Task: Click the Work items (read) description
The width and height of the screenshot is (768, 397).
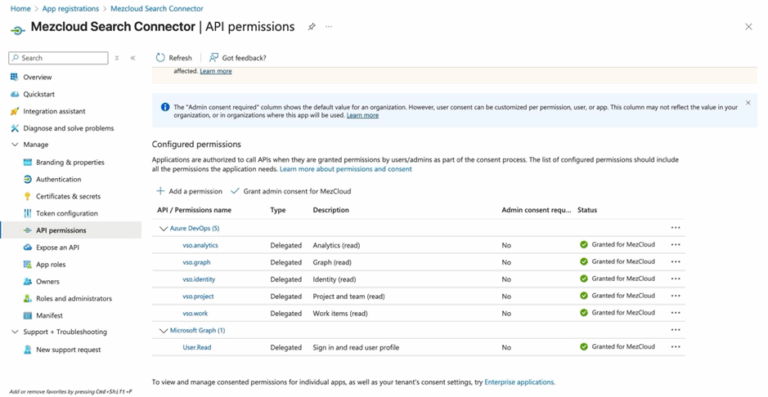Action: (x=340, y=313)
